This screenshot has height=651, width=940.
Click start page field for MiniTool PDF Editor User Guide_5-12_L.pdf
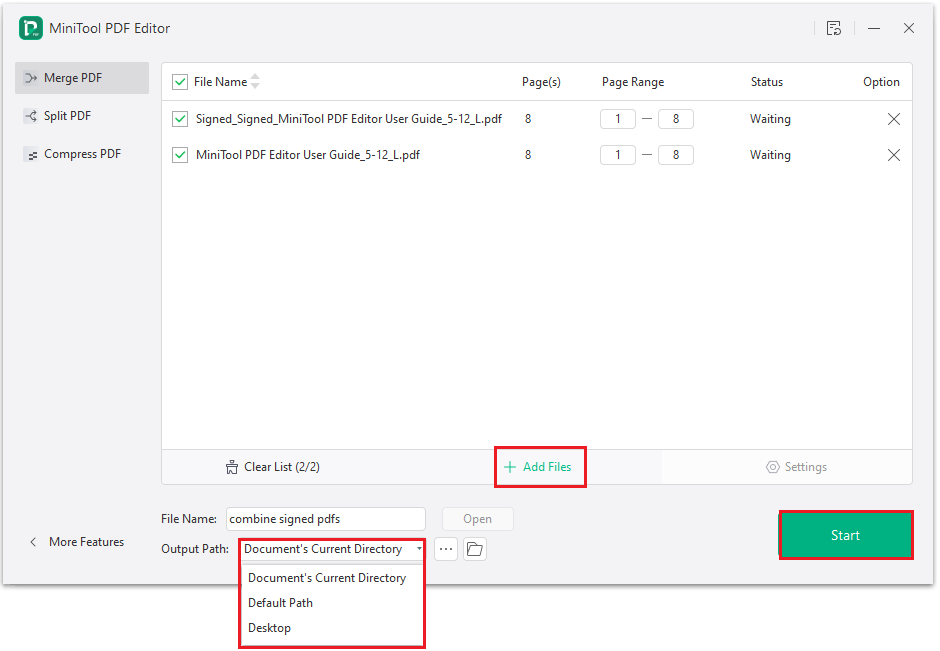[x=617, y=155]
